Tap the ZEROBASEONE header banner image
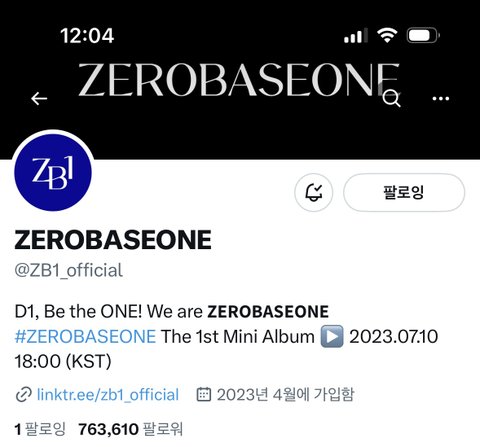The image size is (480, 447). [239, 80]
